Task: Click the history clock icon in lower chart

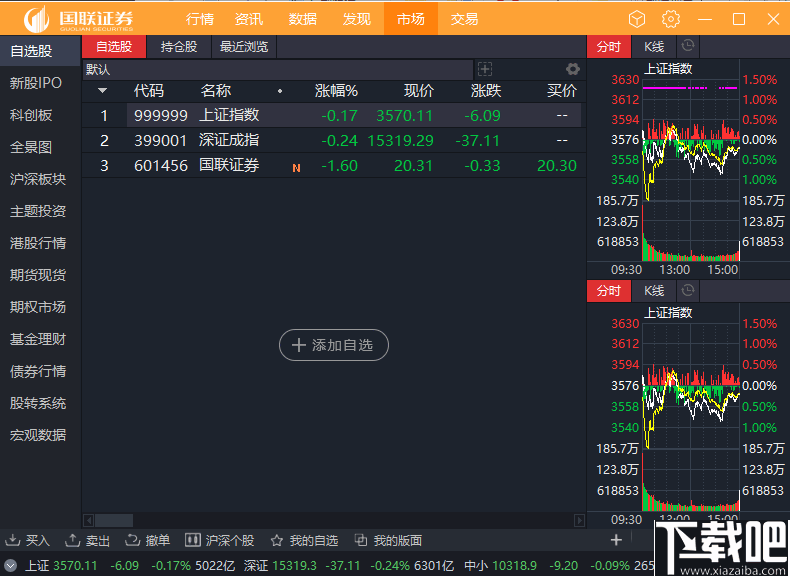Action: pyautogui.click(x=688, y=290)
